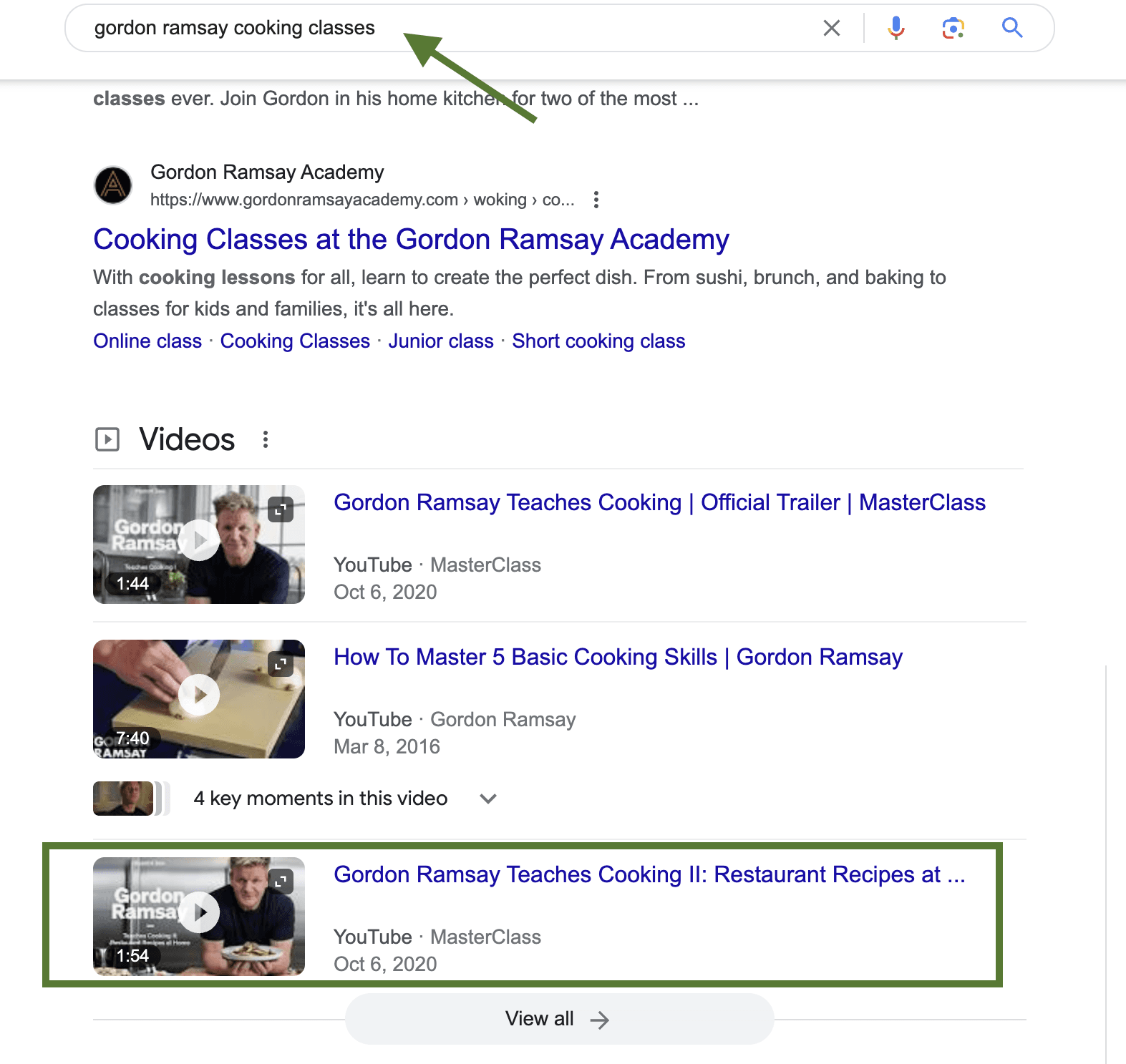This screenshot has height=1064, width=1126.
Task: Open Google Lens image search icon
Action: tap(953, 28)
